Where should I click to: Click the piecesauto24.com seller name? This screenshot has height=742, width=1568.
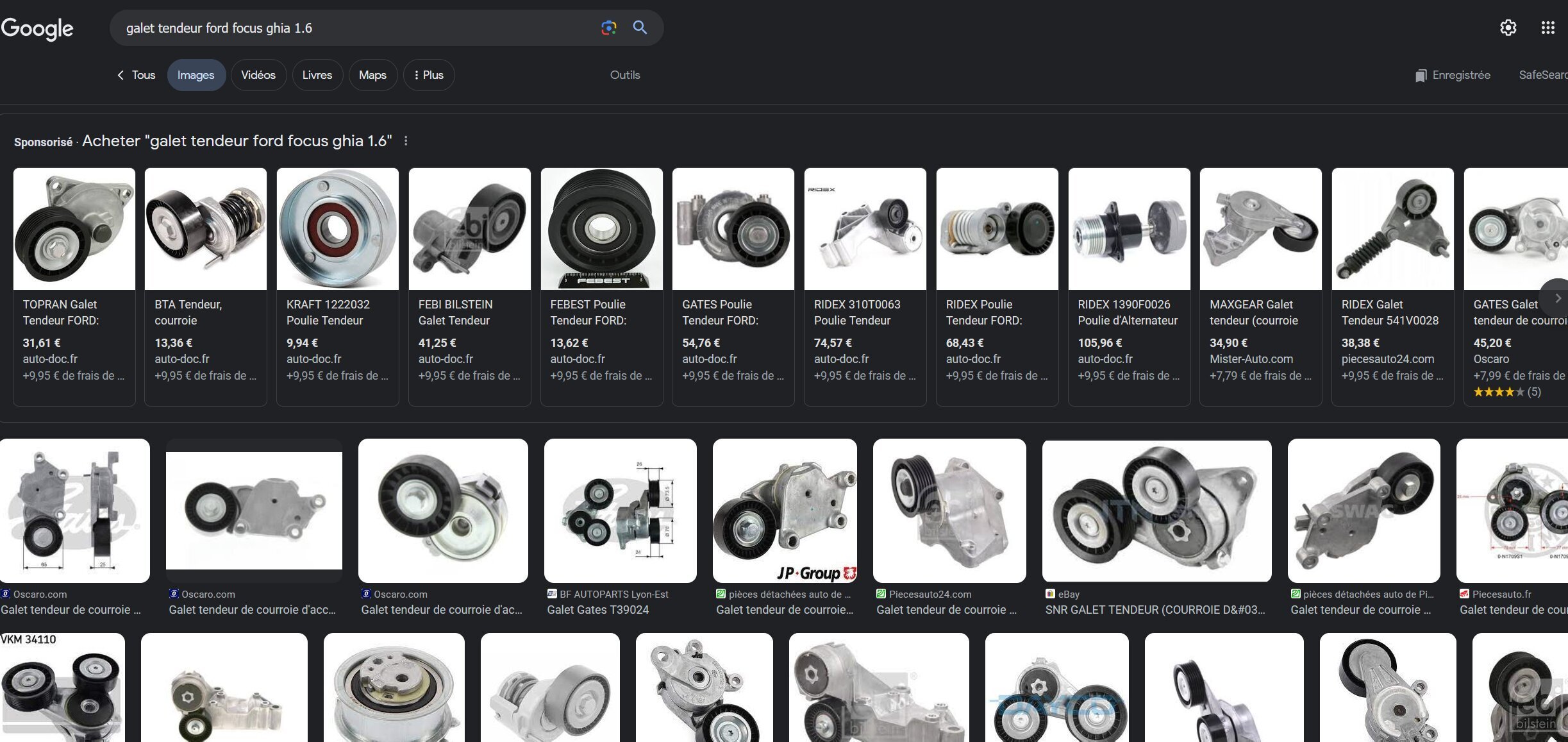(x=1388, y=359)
